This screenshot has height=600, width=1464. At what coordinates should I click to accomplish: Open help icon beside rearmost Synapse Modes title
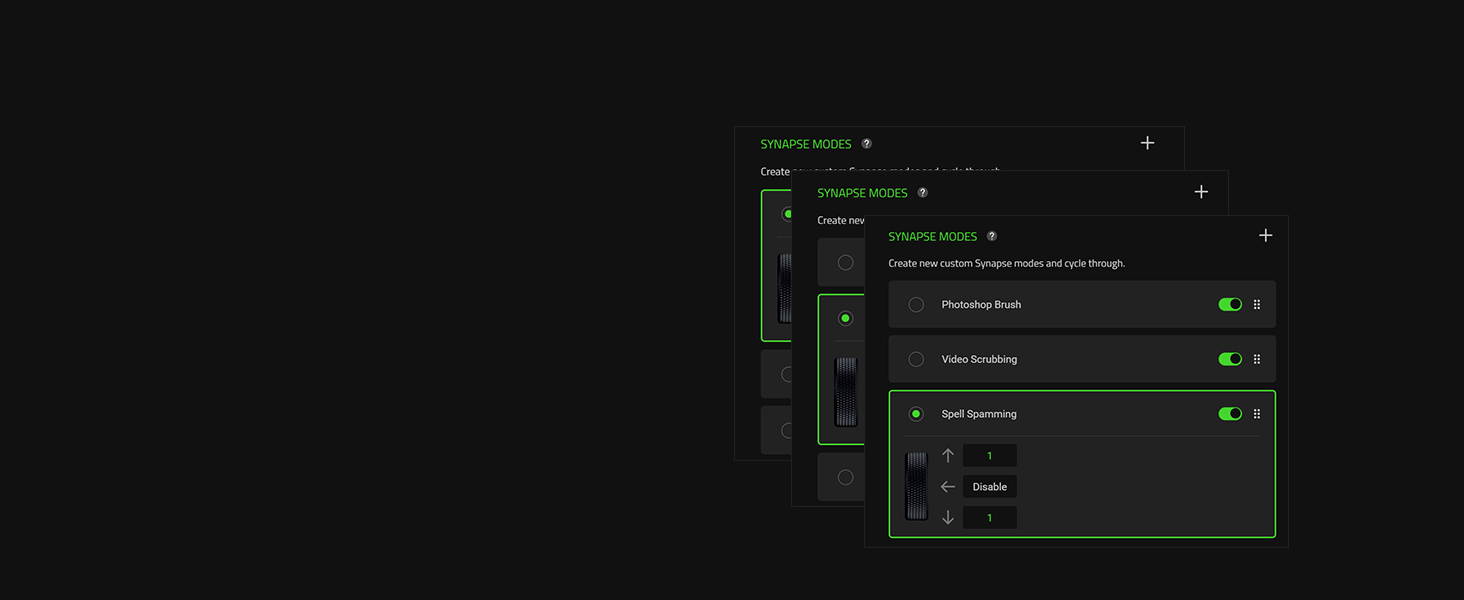[866, 144]
